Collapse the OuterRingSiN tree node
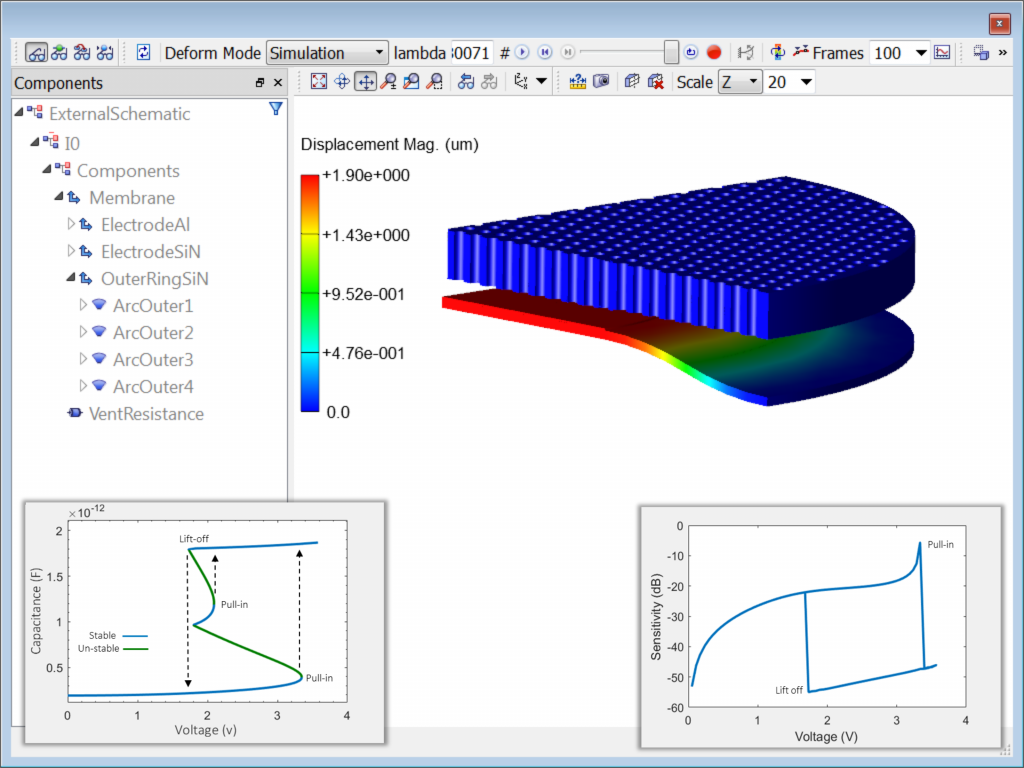This screenshot has width=1024, height=768. pyautogui.click(x=71, y=278)
